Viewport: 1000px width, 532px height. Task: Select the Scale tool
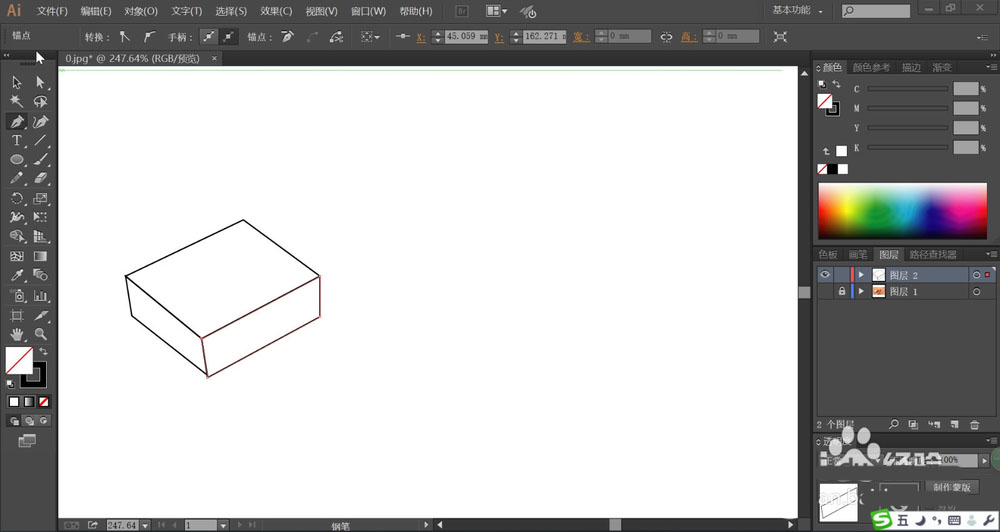point(40,198)
